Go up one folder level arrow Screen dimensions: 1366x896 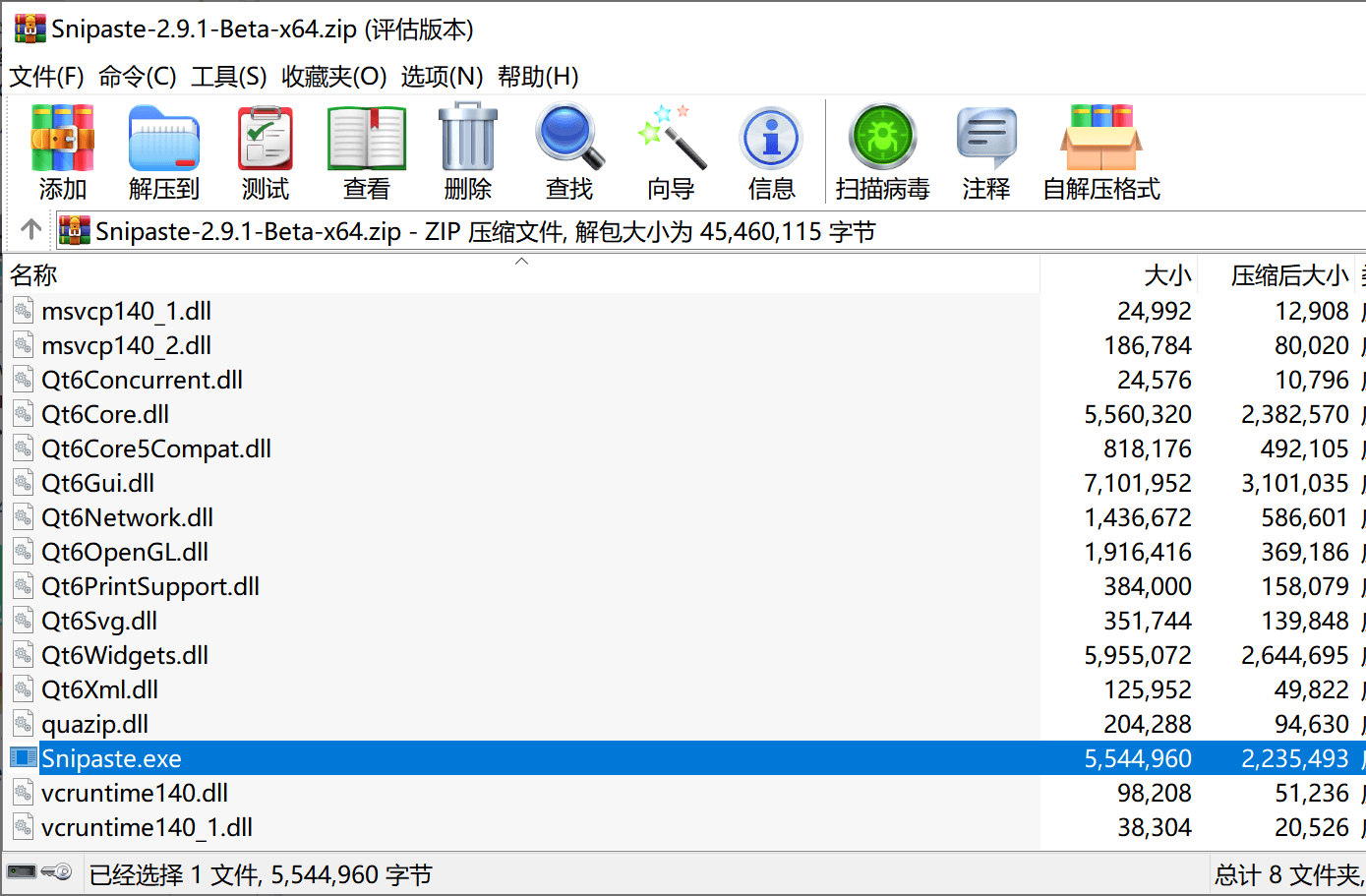(31, 230)
